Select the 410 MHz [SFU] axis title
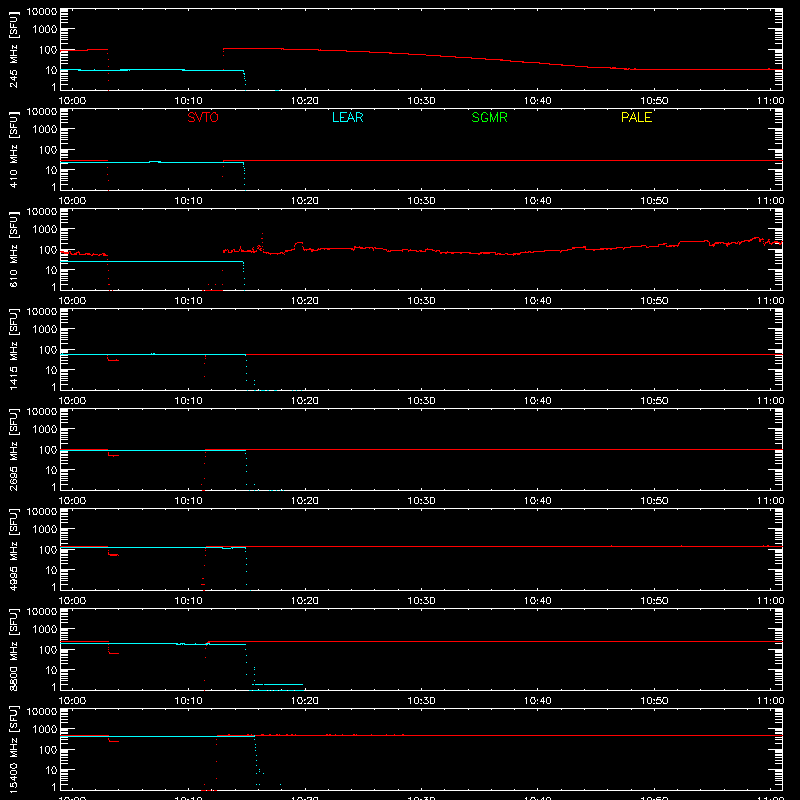 coord(13,149)
